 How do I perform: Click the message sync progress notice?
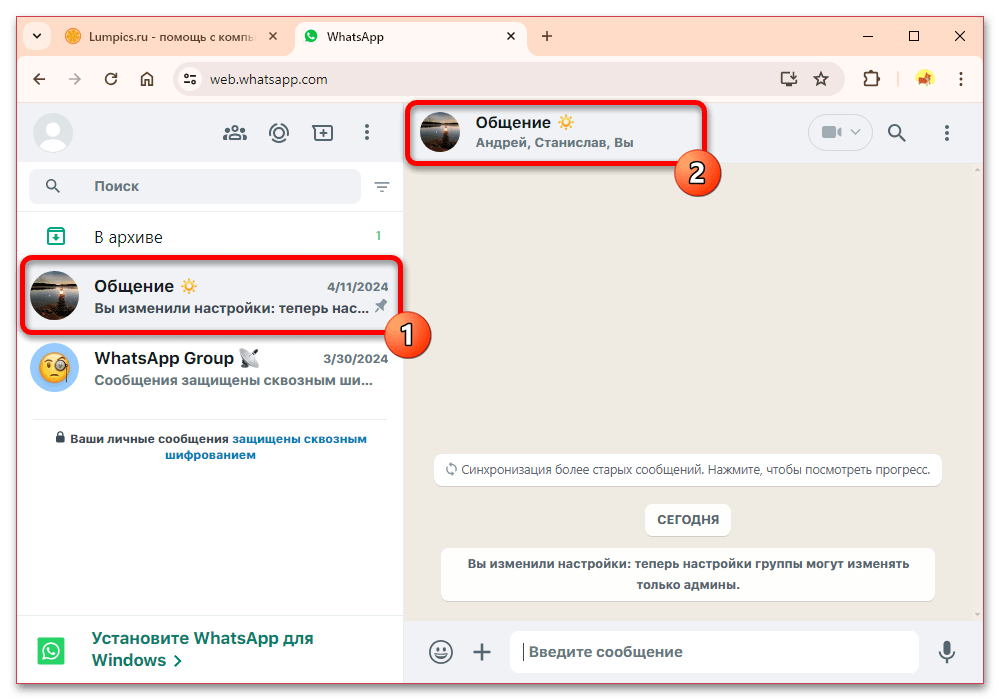click(x=688, y=470)
